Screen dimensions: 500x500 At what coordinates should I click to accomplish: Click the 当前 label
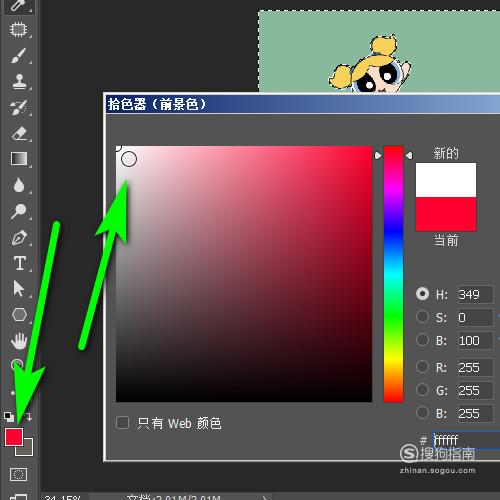446,240
